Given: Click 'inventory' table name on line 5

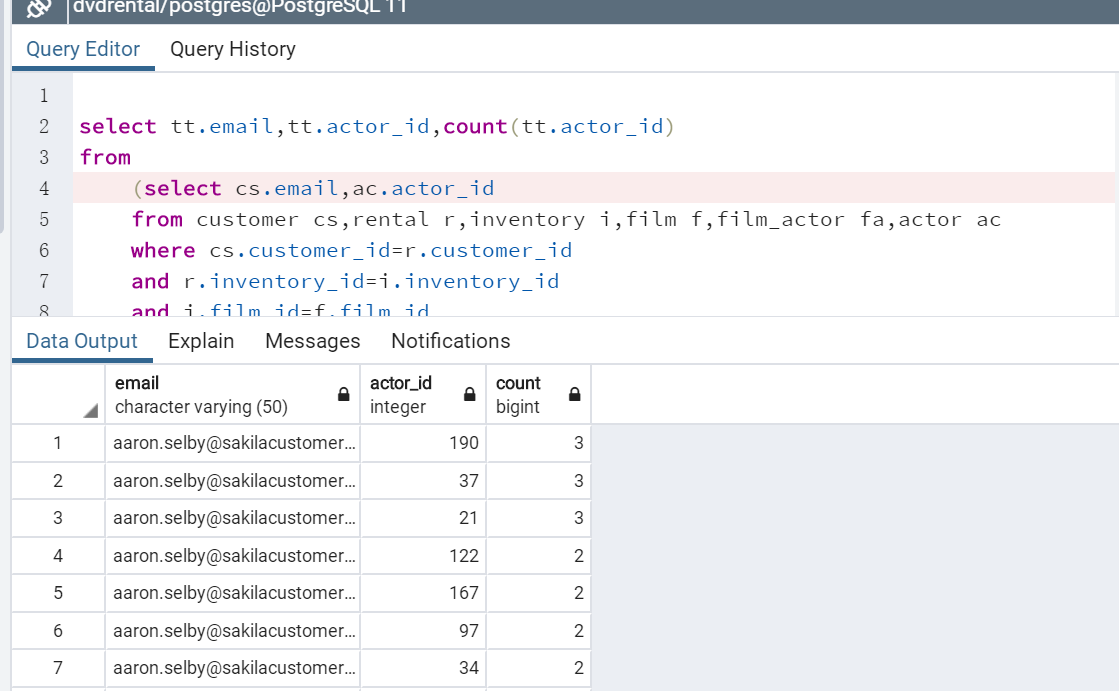Looking at the screenshot, I should [x=527, y=219].
